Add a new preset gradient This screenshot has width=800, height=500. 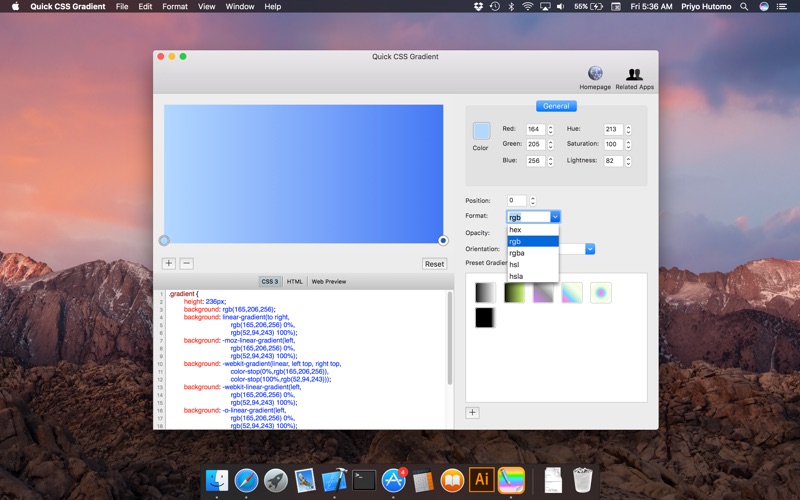pyautogui.click(x=473, y=412)
